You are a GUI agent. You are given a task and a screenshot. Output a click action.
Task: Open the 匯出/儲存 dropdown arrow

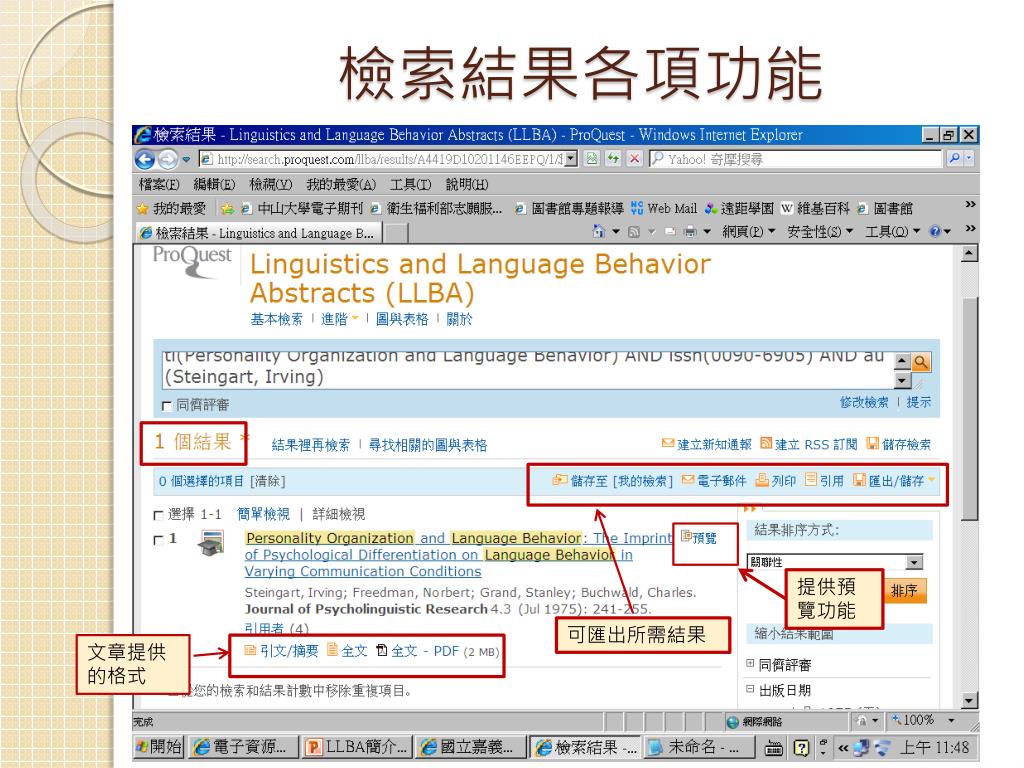(931, 480)
